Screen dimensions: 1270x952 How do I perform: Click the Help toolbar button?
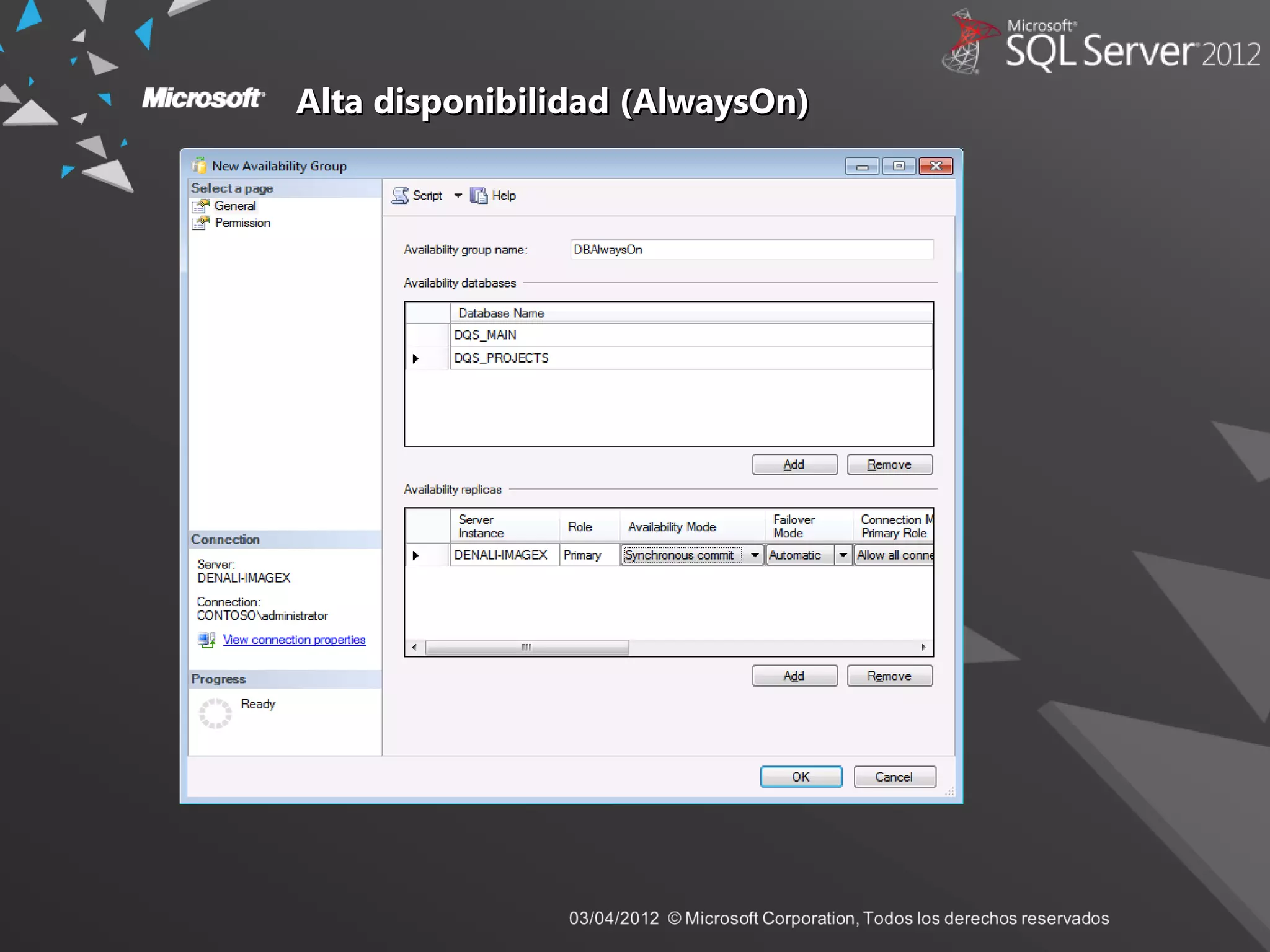[493, 196]
